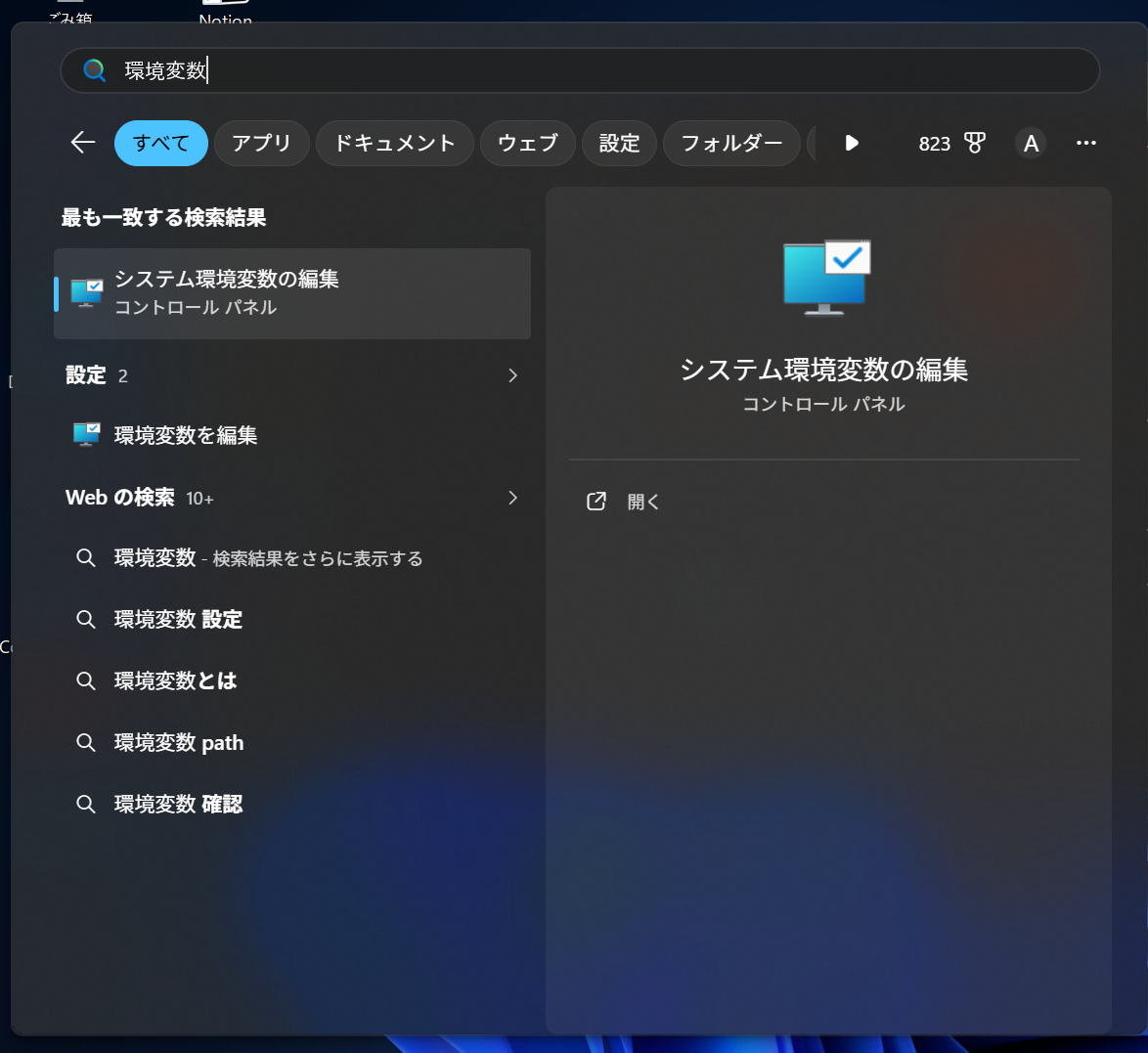
Task: Click the monitor icon beside 環境変数を編集
Action: click(x=86, y=434)
